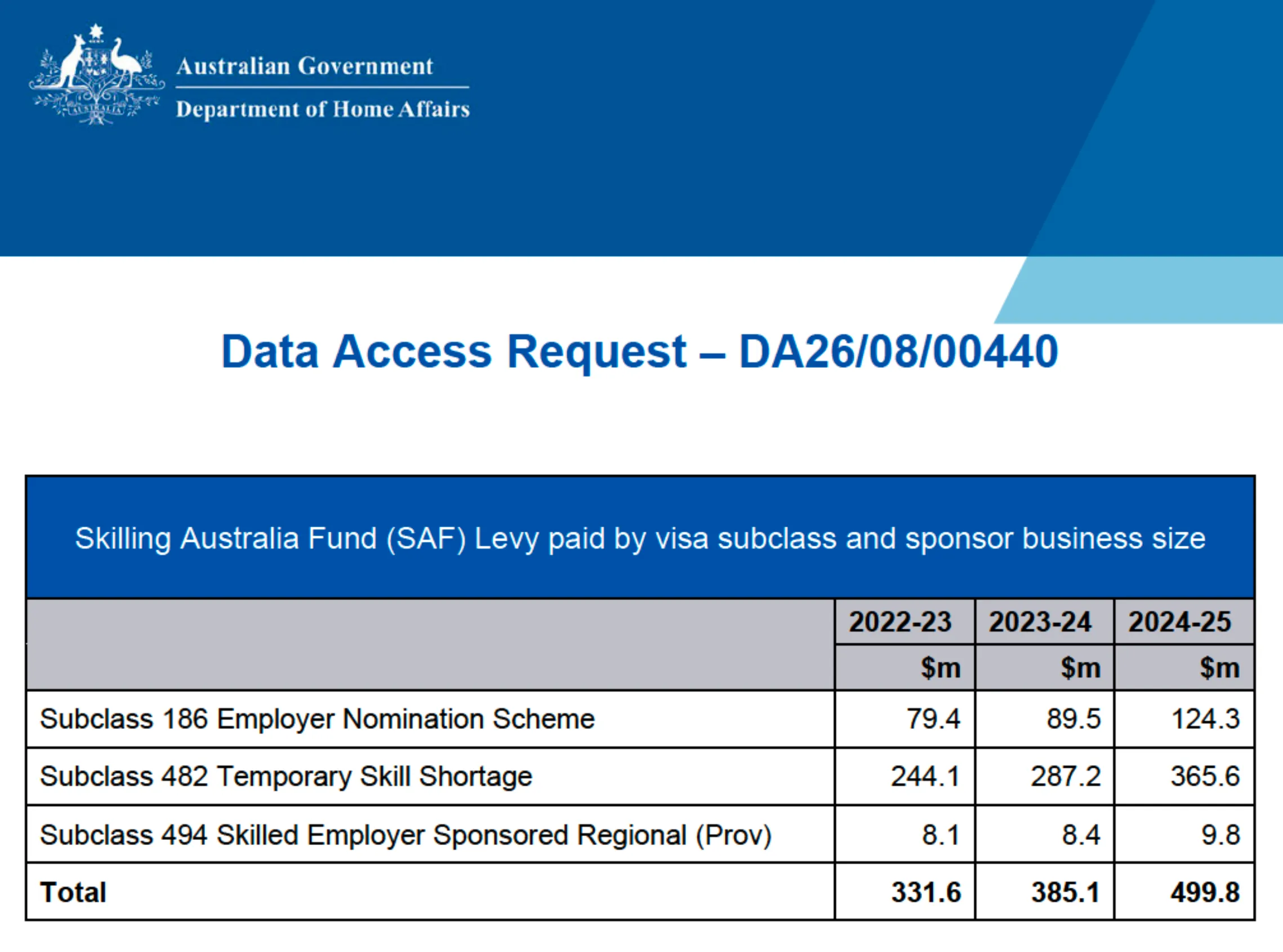Viewport: 1283px width, 952px height.
Task: Click the value 8.4 in Subclass 494 row
Action: 1081,835
